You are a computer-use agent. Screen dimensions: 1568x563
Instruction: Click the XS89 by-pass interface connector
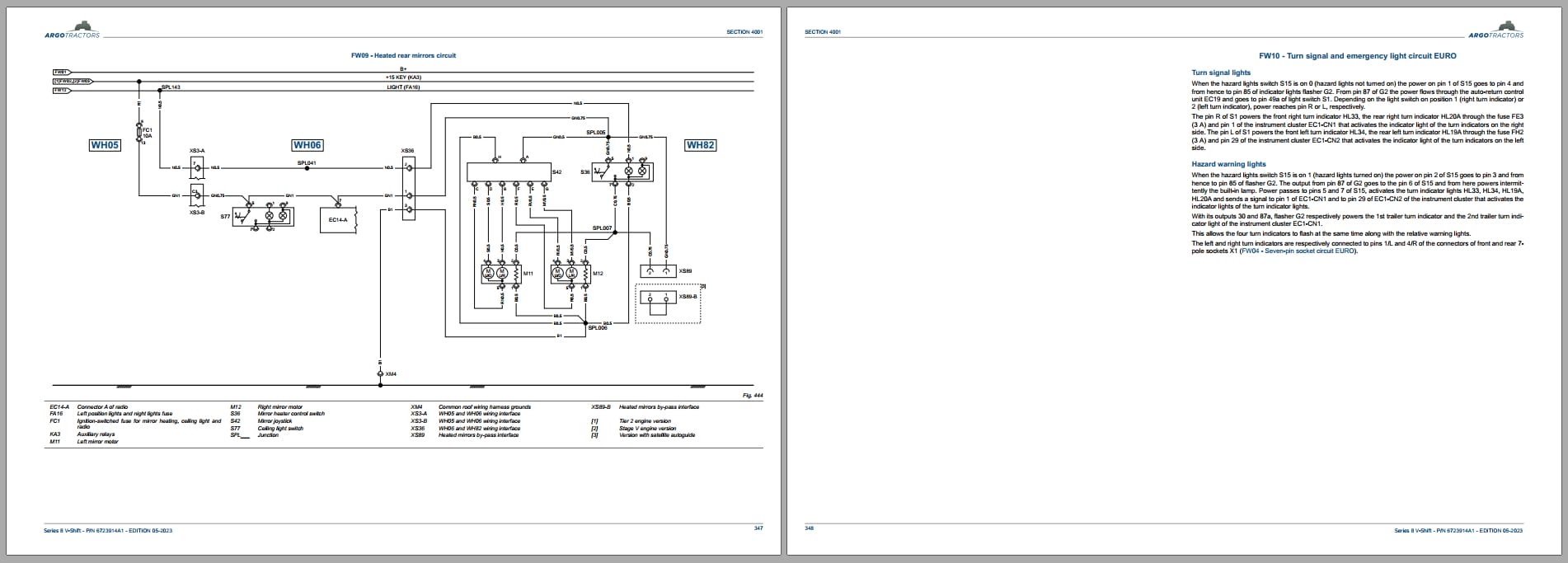point(658,270)
